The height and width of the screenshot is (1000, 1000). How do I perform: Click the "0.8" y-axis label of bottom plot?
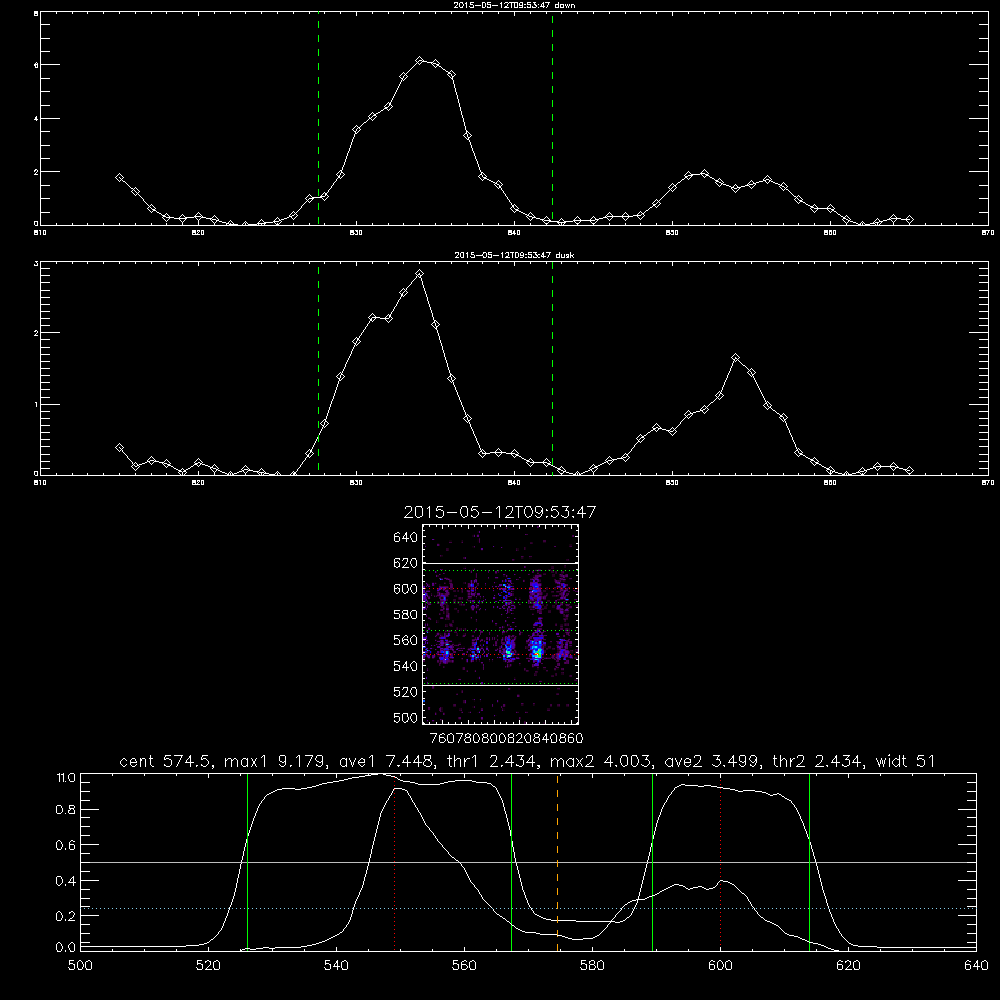click(66, 810)
